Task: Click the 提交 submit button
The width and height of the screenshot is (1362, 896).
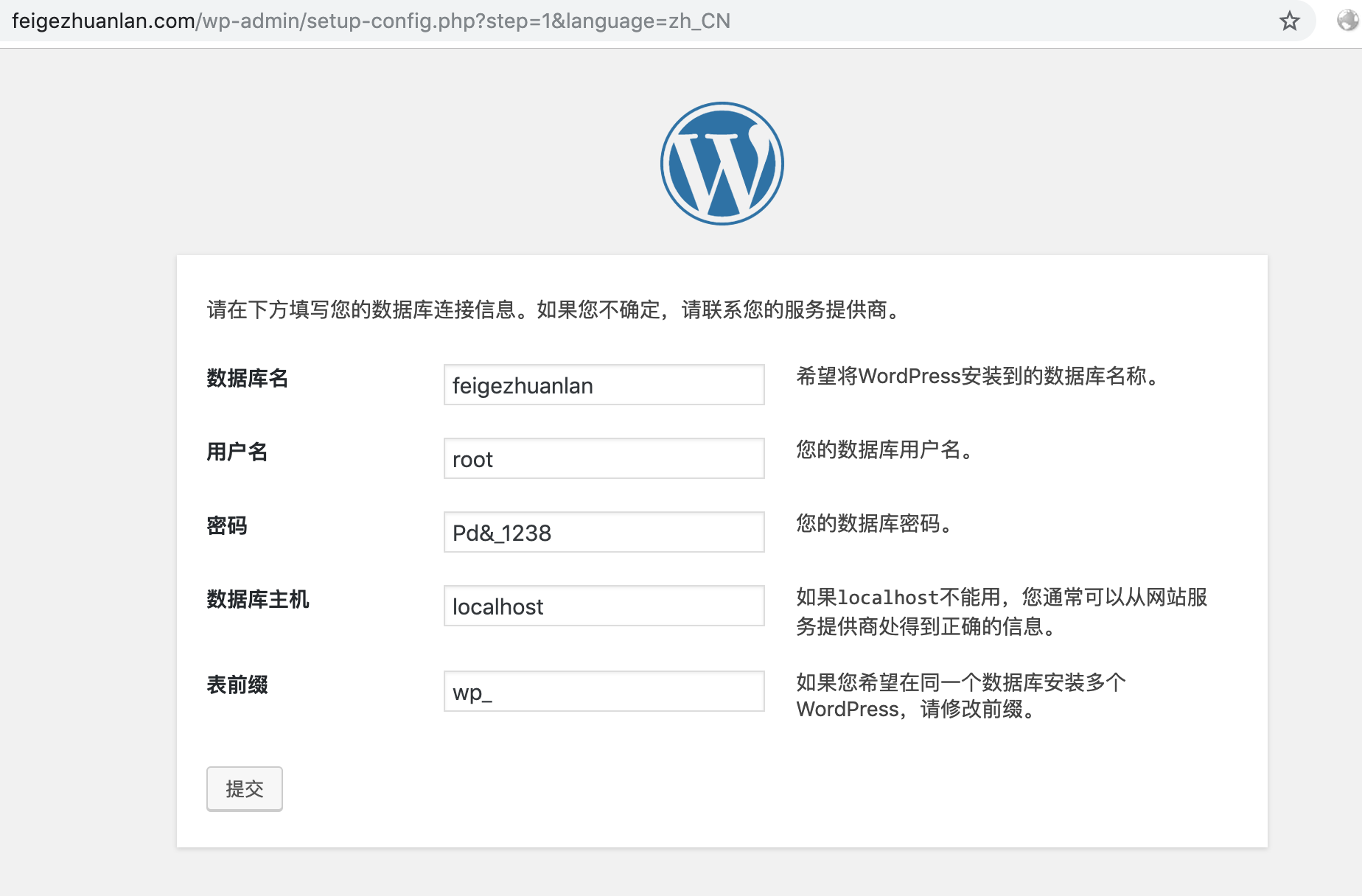Action: (245, 788)
